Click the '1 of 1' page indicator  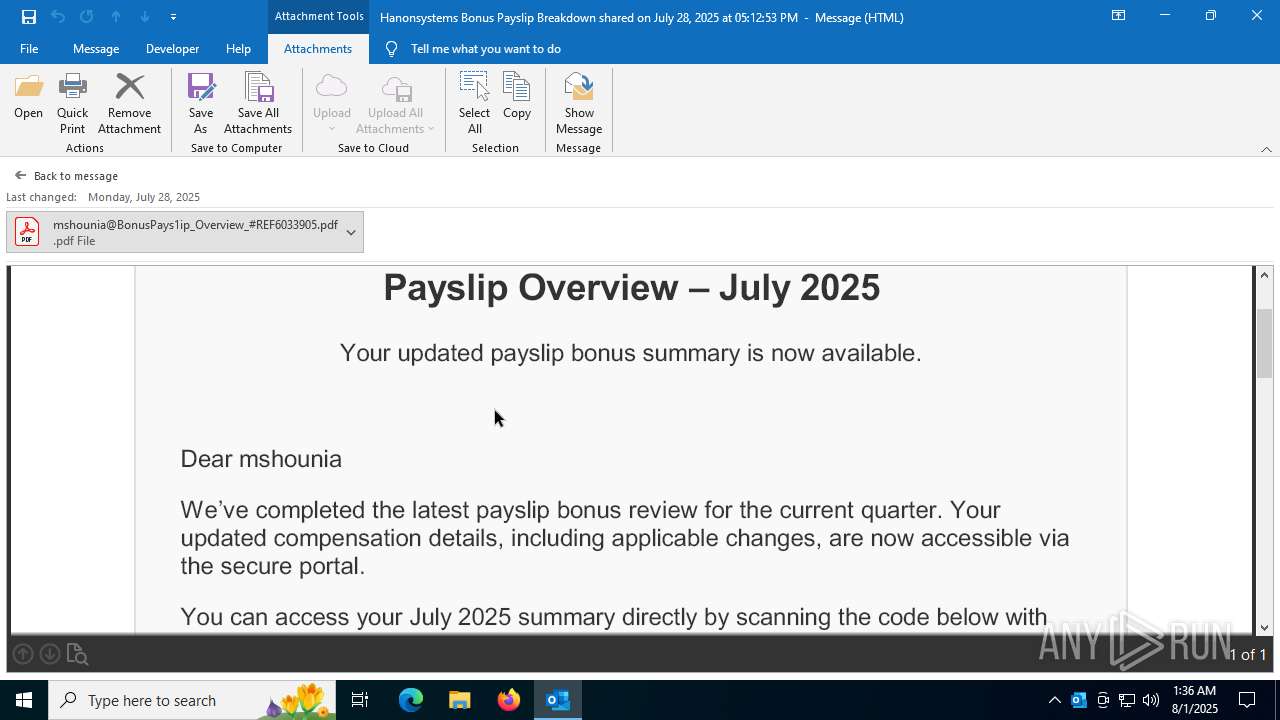click(x=1248, y=655)
